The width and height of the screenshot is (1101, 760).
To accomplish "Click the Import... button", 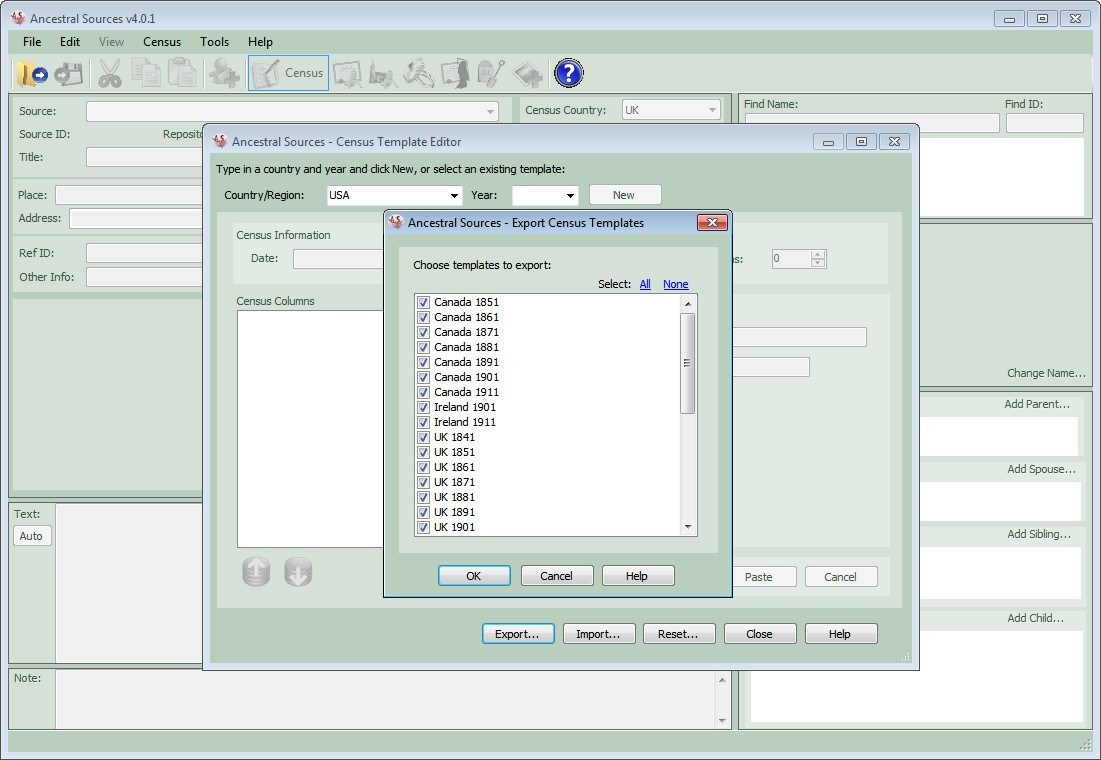I will (599, 634).
